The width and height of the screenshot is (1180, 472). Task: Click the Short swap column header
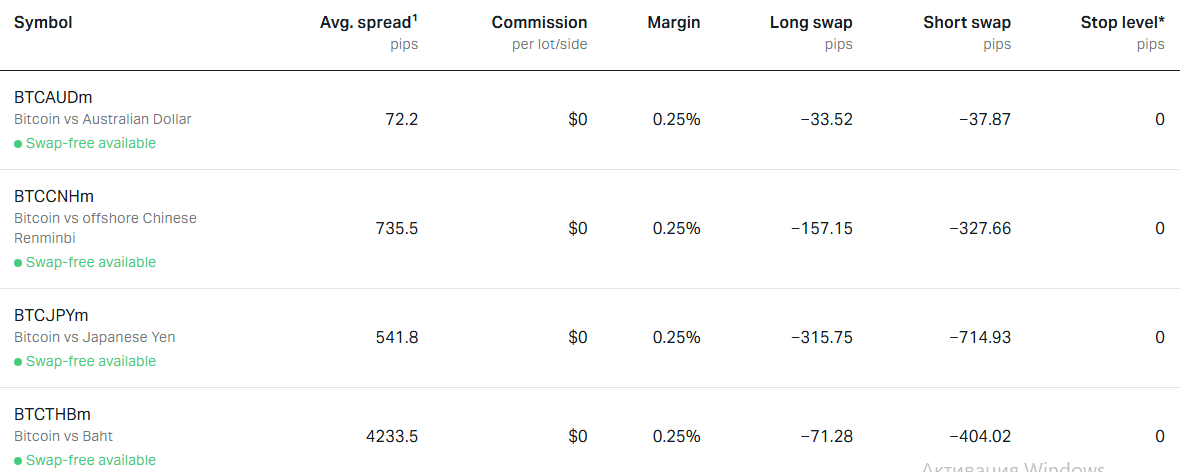tap(967, 23)
